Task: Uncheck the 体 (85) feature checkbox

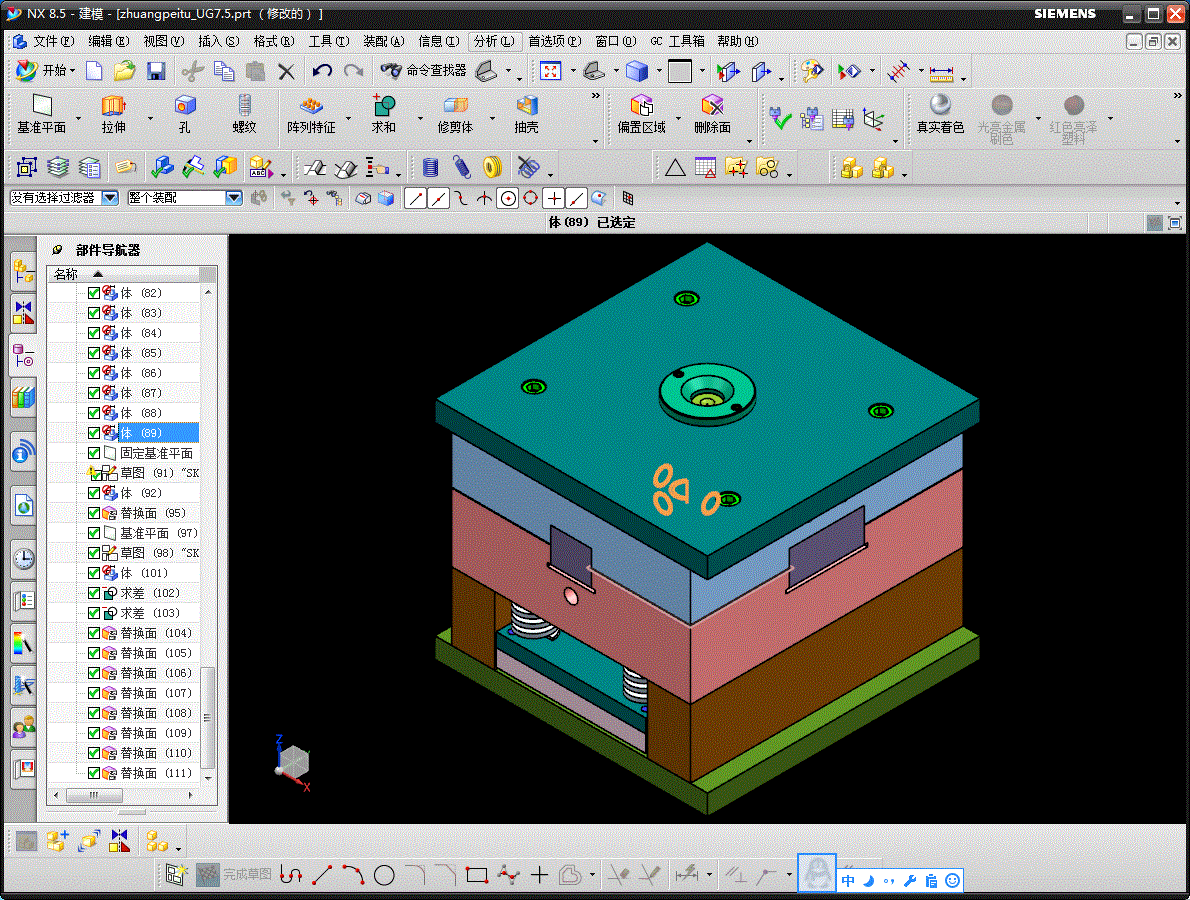Action: point(94,353)
